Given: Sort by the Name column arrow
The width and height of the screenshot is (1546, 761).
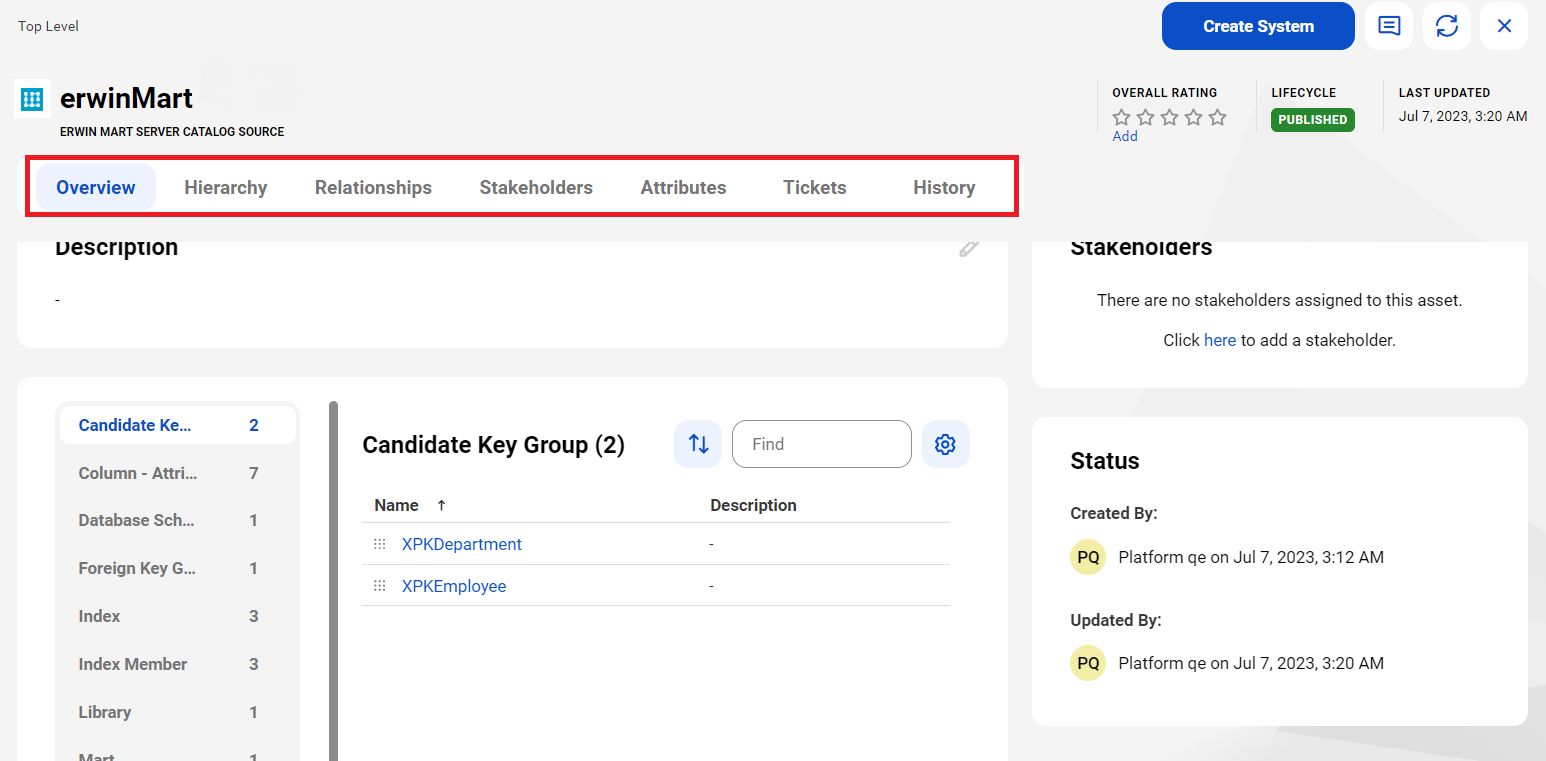Looking at the screenshot, I should [x=441, y=506].
